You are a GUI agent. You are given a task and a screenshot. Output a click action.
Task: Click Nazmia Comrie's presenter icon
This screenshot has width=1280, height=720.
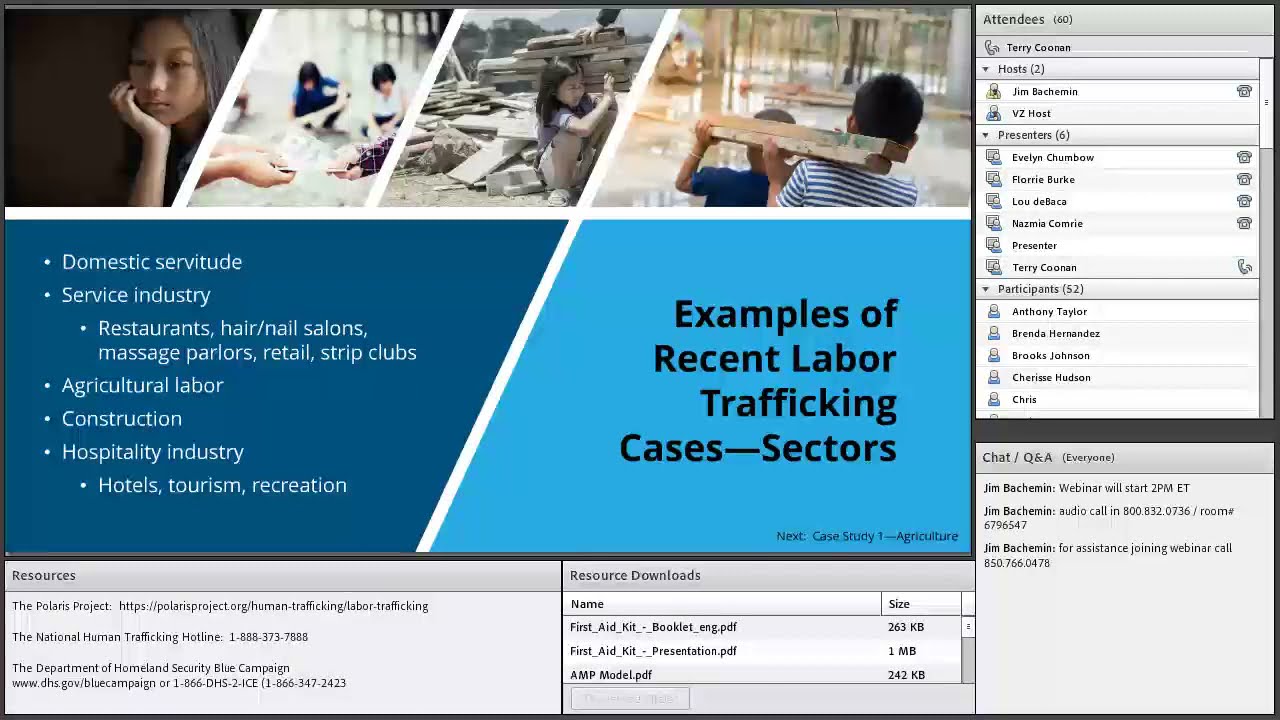[993, 223]
